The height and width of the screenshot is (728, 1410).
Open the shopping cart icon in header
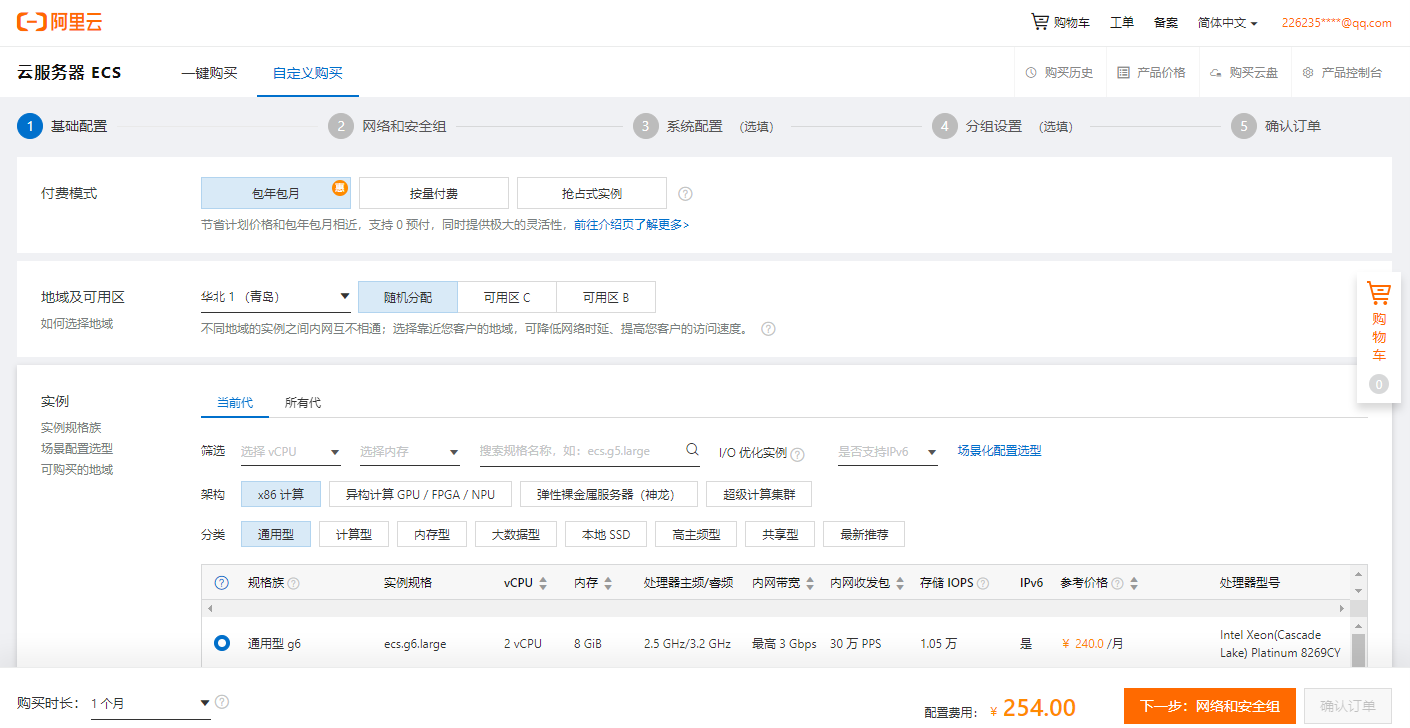click(1040, 22)
